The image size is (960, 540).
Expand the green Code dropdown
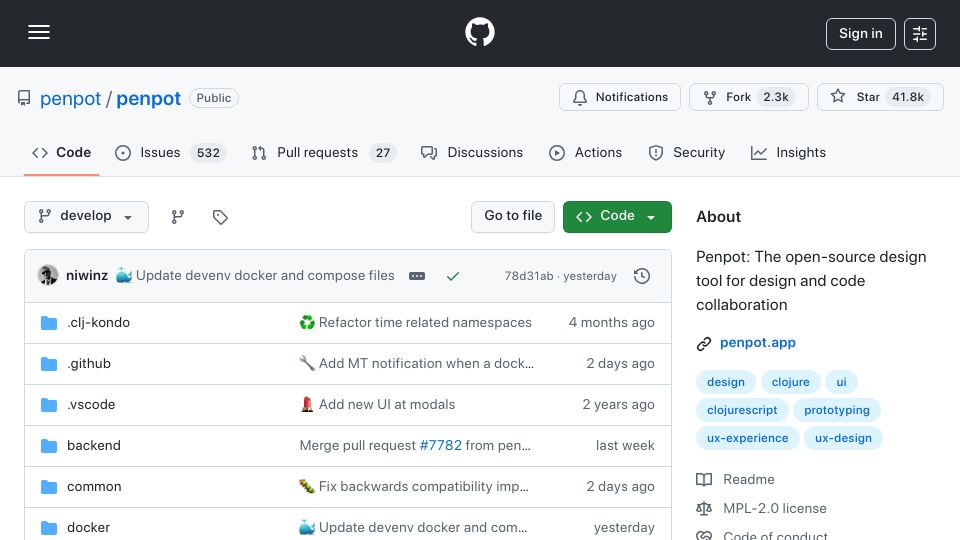pos(617,217)
